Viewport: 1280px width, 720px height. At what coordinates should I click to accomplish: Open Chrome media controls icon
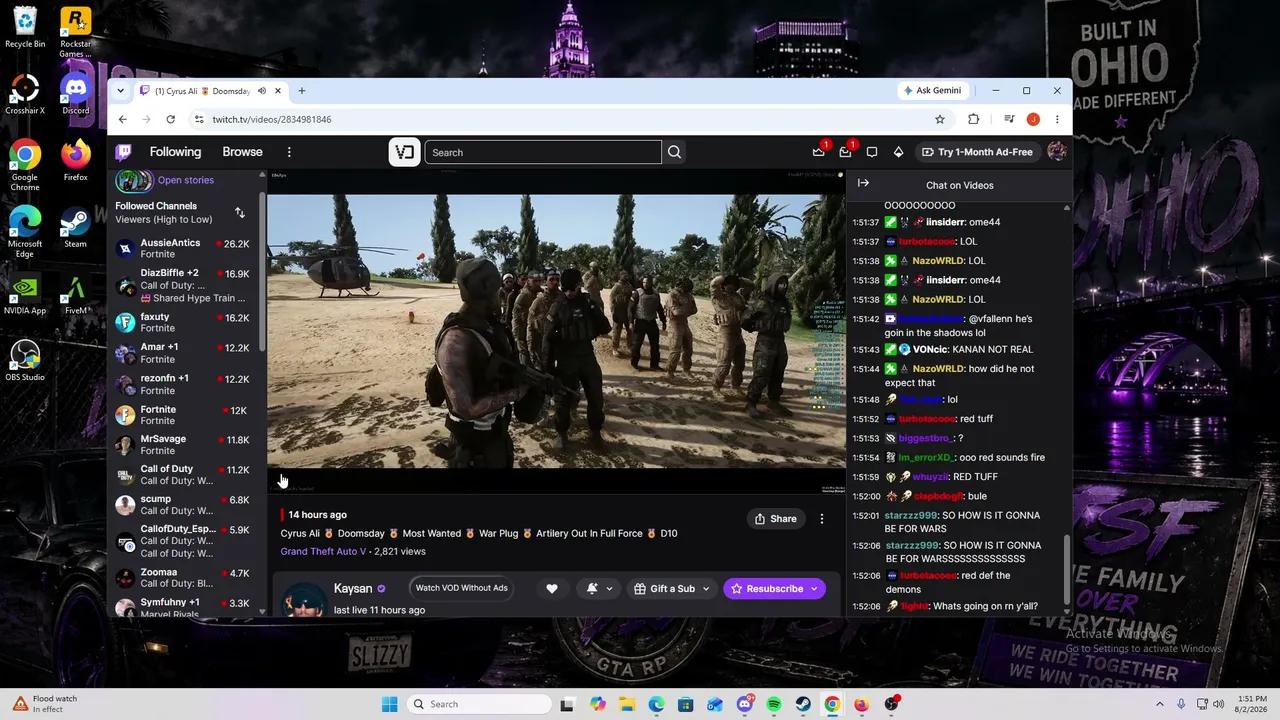(1007, 119)
